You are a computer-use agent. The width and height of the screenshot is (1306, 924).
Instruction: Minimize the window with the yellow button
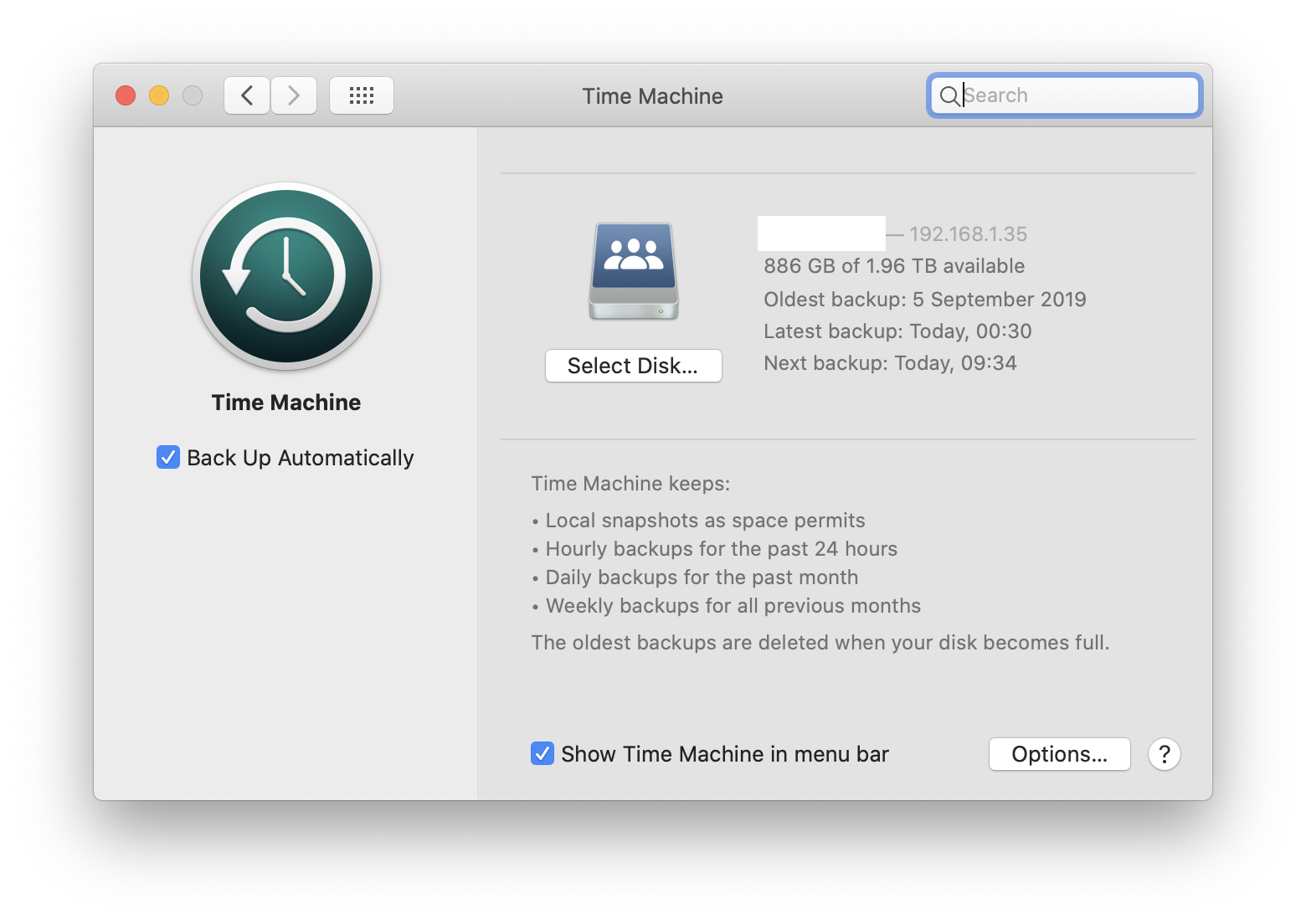coord(159,95)
